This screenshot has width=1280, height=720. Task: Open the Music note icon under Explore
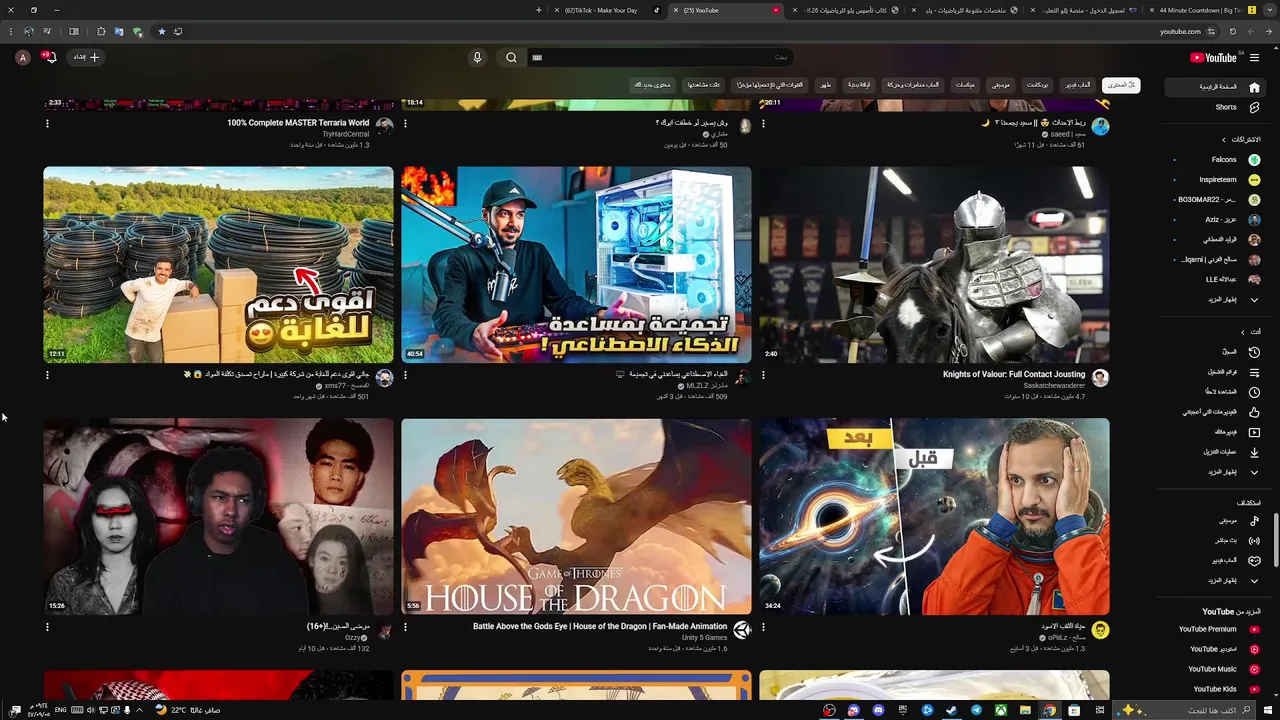tap(1254, 521)
